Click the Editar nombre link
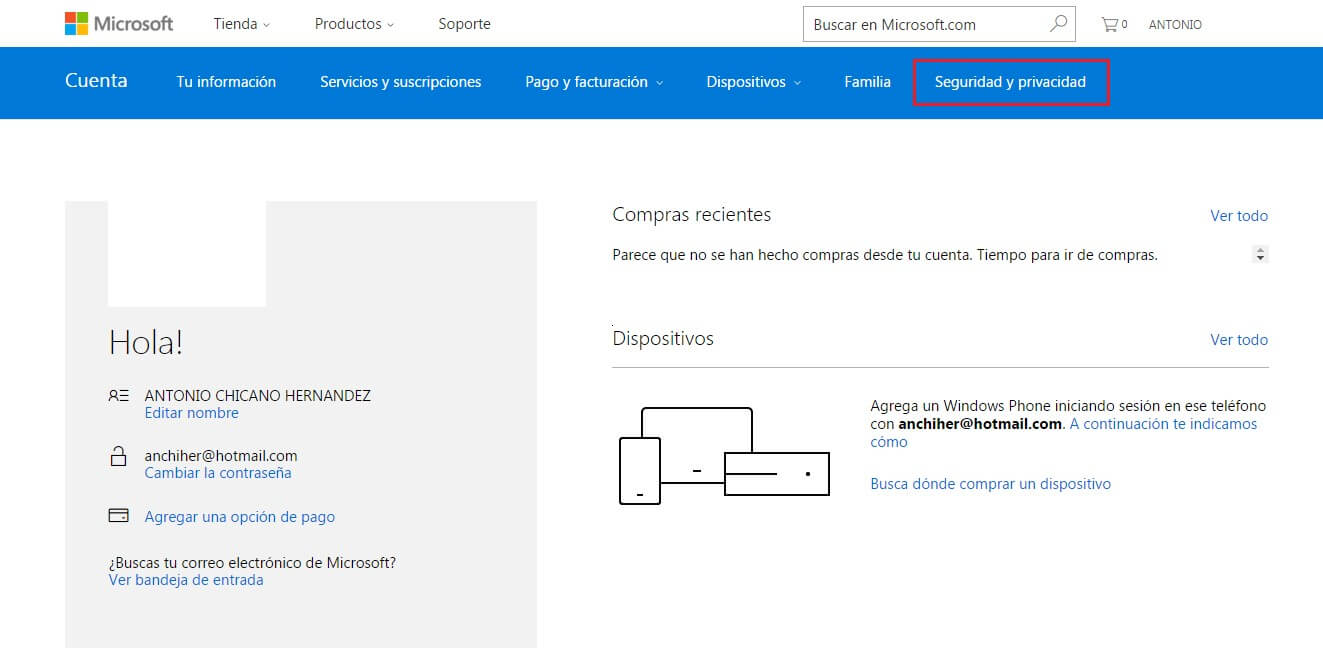The width and height of the screenshot is (1323, 648). 191,413
